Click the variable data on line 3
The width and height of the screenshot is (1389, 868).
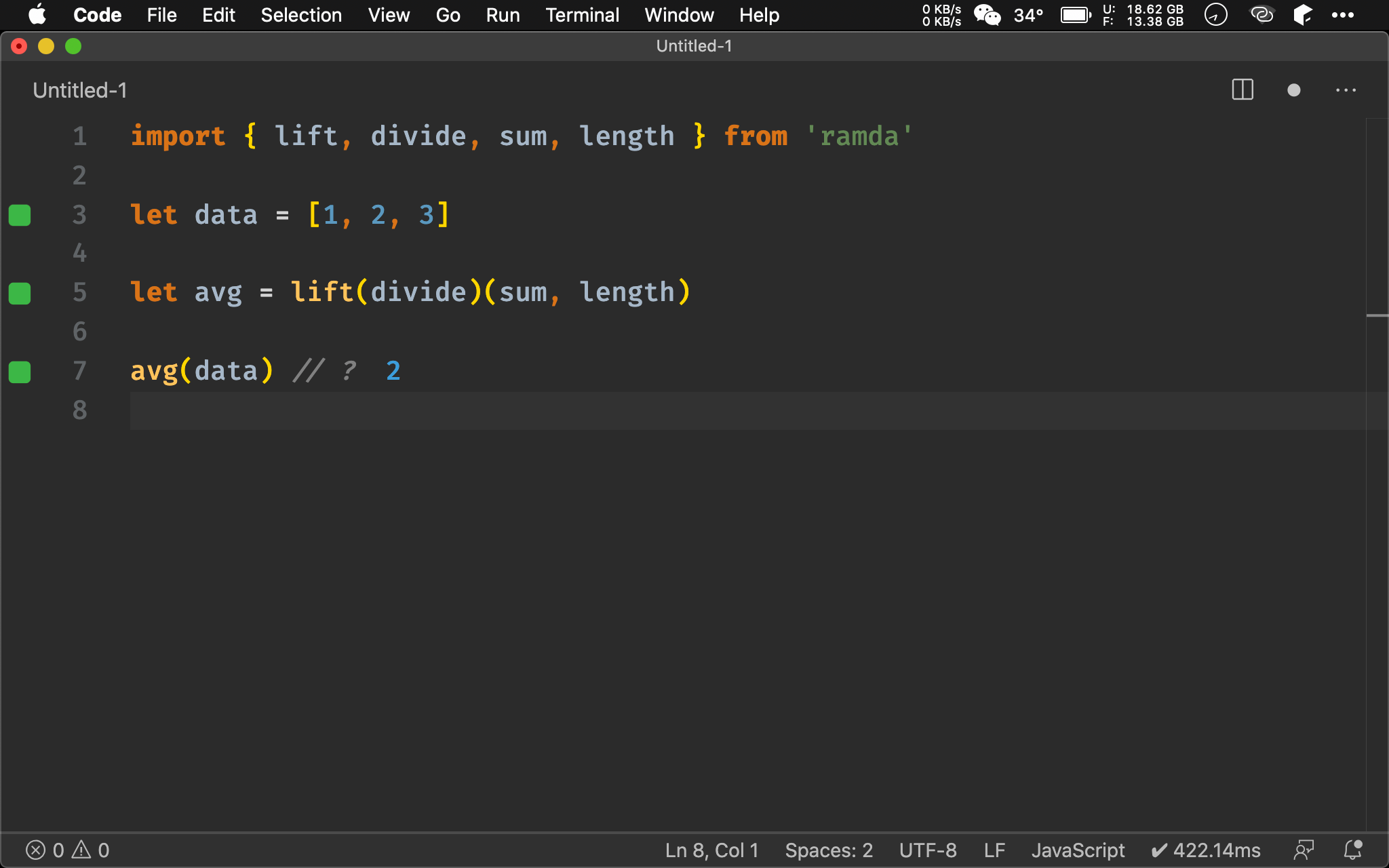(x=226, y=215)
